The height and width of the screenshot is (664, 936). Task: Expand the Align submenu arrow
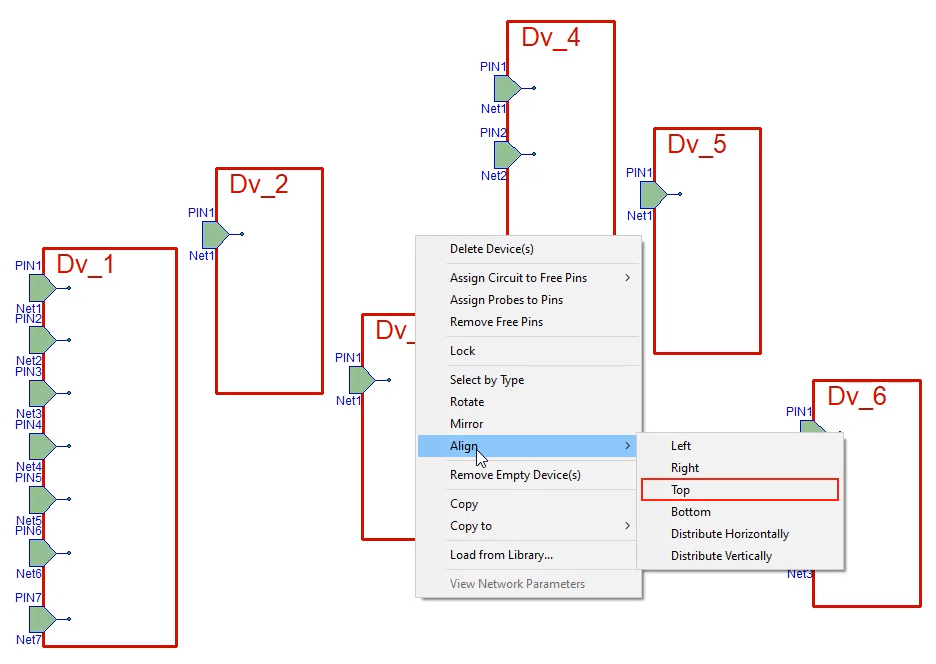[x=627, y=446]
